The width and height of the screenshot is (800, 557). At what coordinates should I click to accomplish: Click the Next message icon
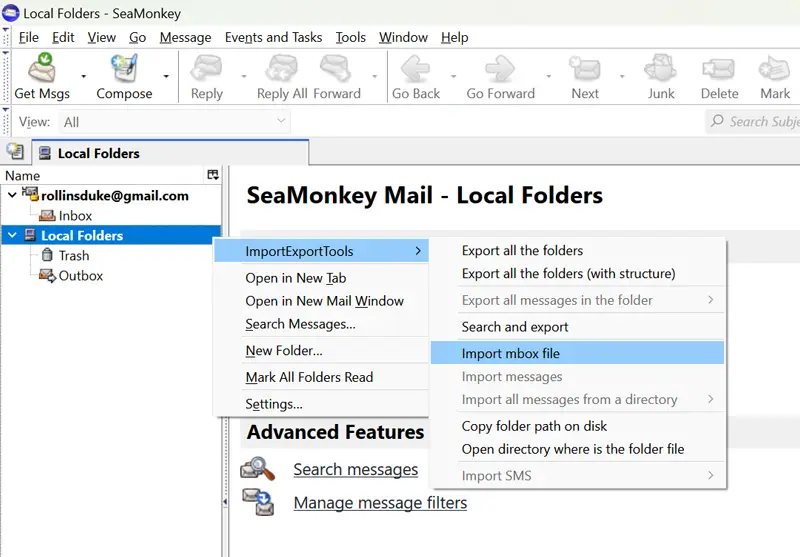point(585,70)
